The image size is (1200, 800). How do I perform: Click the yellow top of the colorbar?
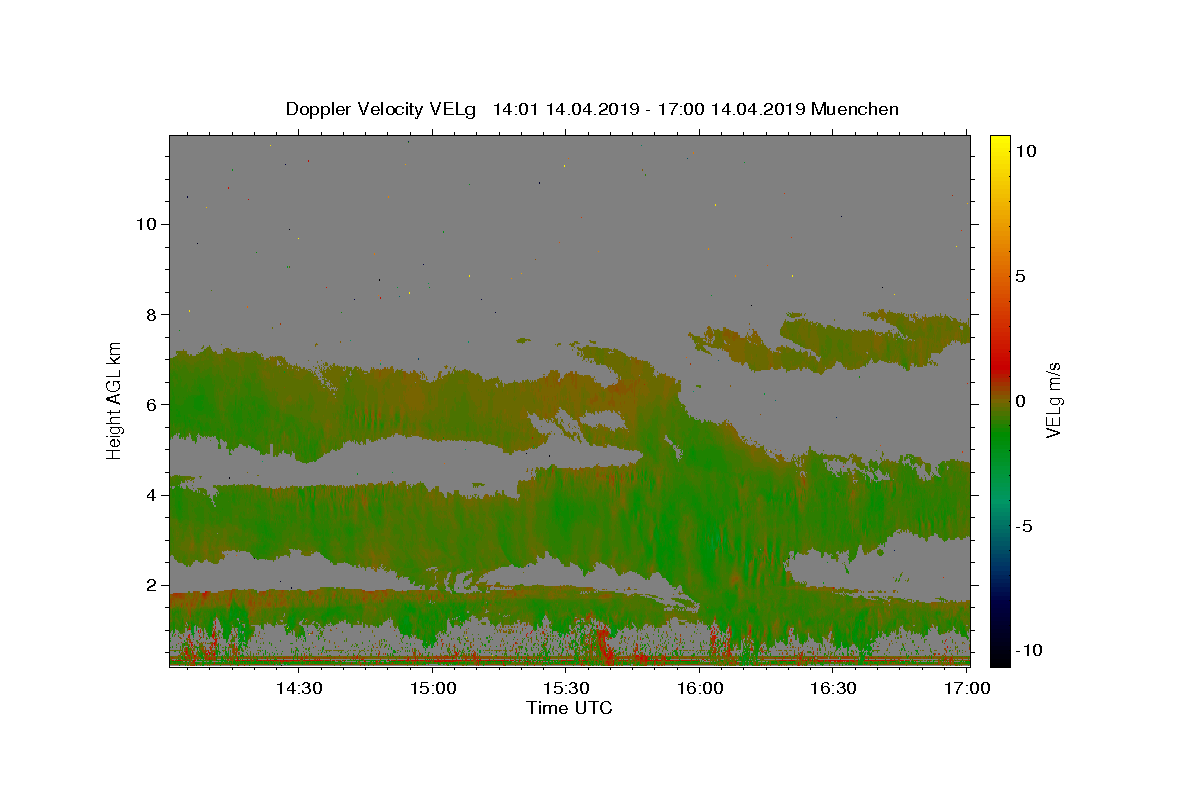pyautogui.click(x=1000, y=145)
